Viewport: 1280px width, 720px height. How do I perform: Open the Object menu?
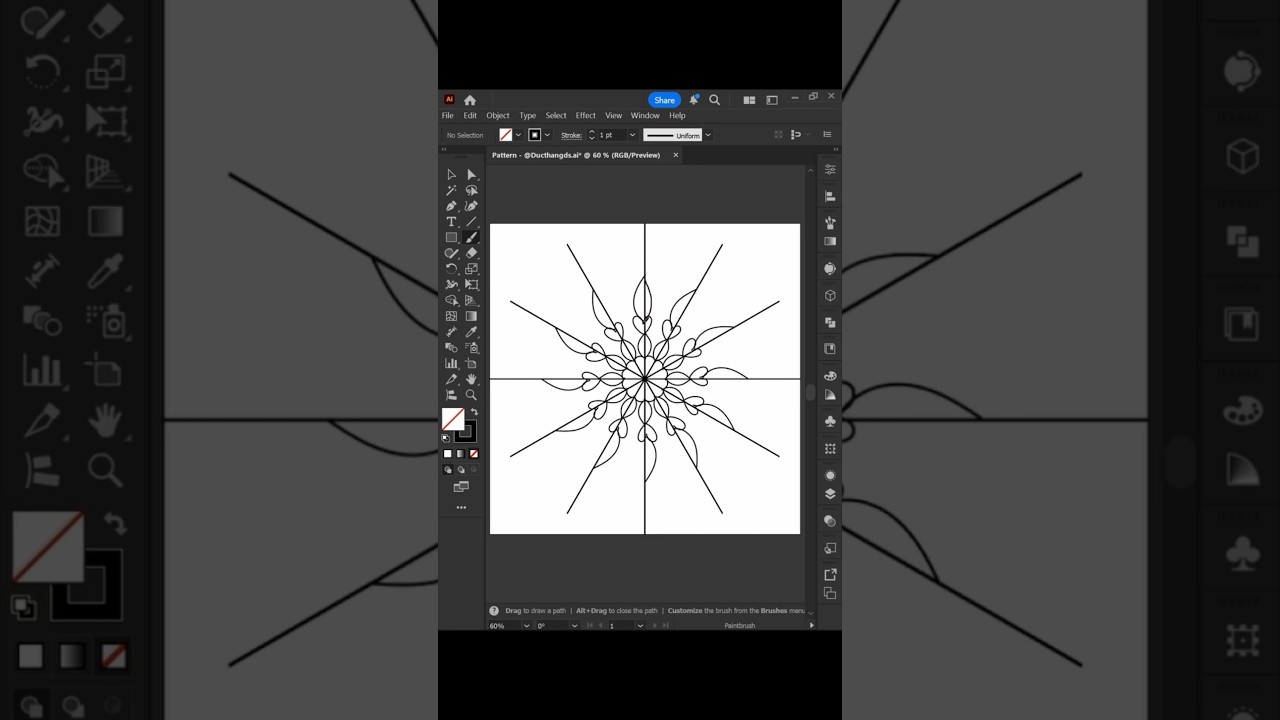click(x=498, y=116)
